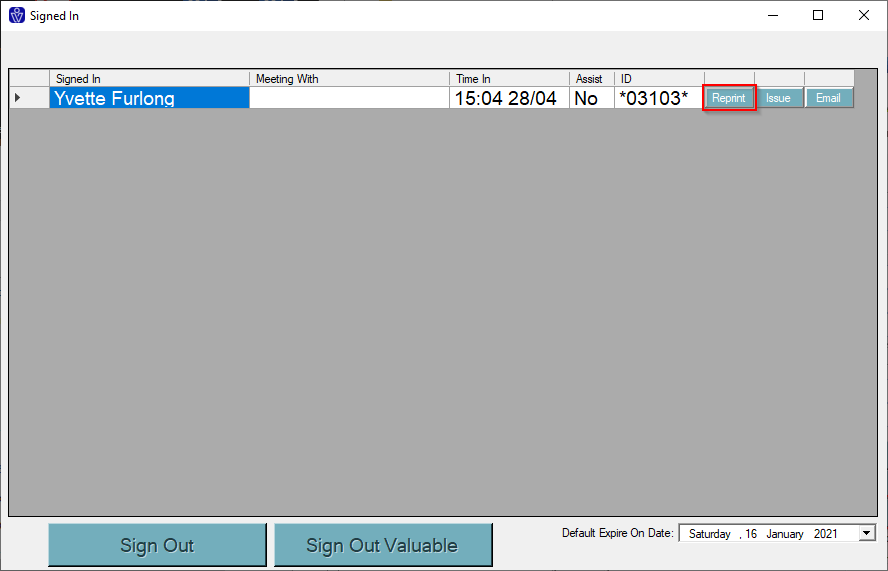888x571 pixels.
Task: Click the Email button in the row
Action: (x=828, y=98)
